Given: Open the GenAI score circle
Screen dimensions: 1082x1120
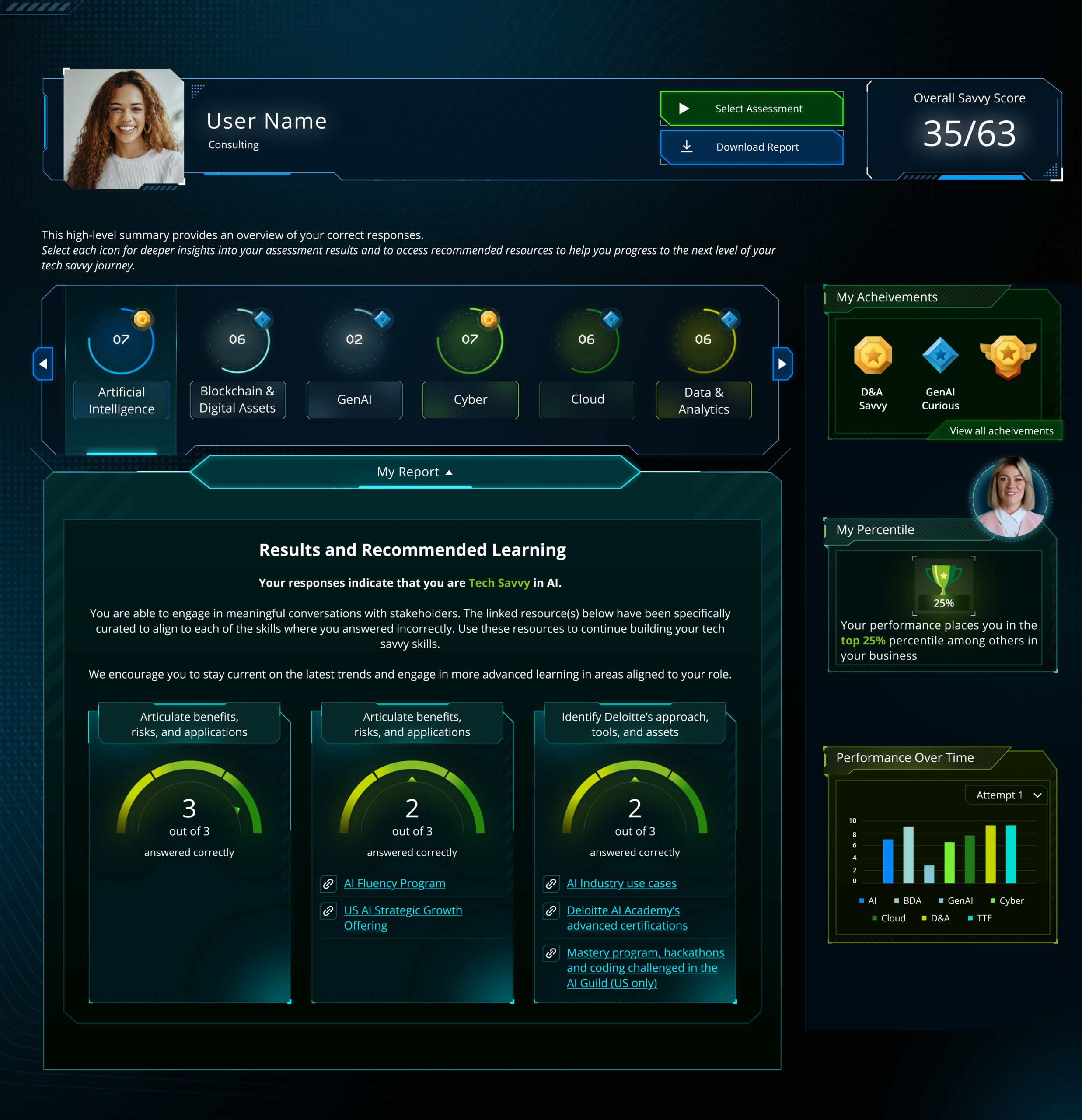Looking at the screenshot, I should tap(354, 340).
